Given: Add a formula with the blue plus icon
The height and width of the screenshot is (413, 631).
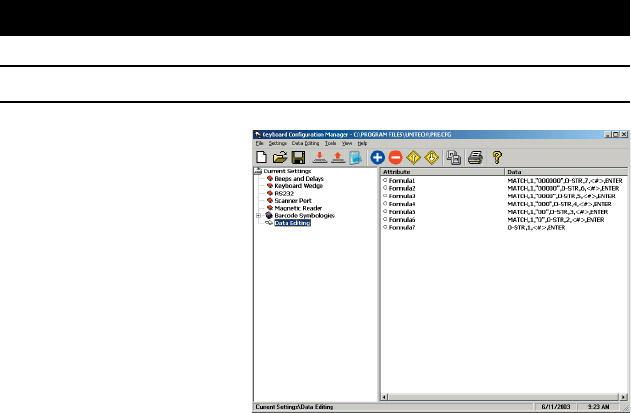Looking at the screenshot, I should pos(377,157).
